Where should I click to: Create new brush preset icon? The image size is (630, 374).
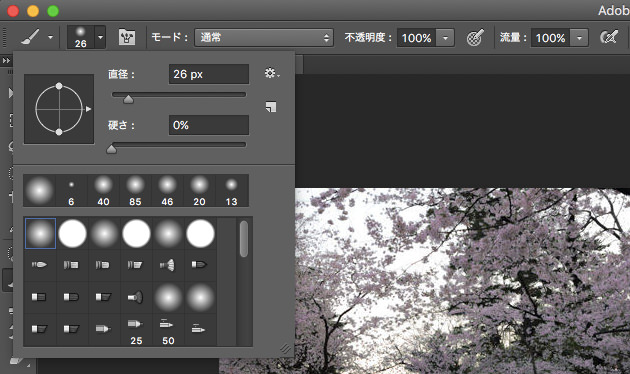pos(271,107)
